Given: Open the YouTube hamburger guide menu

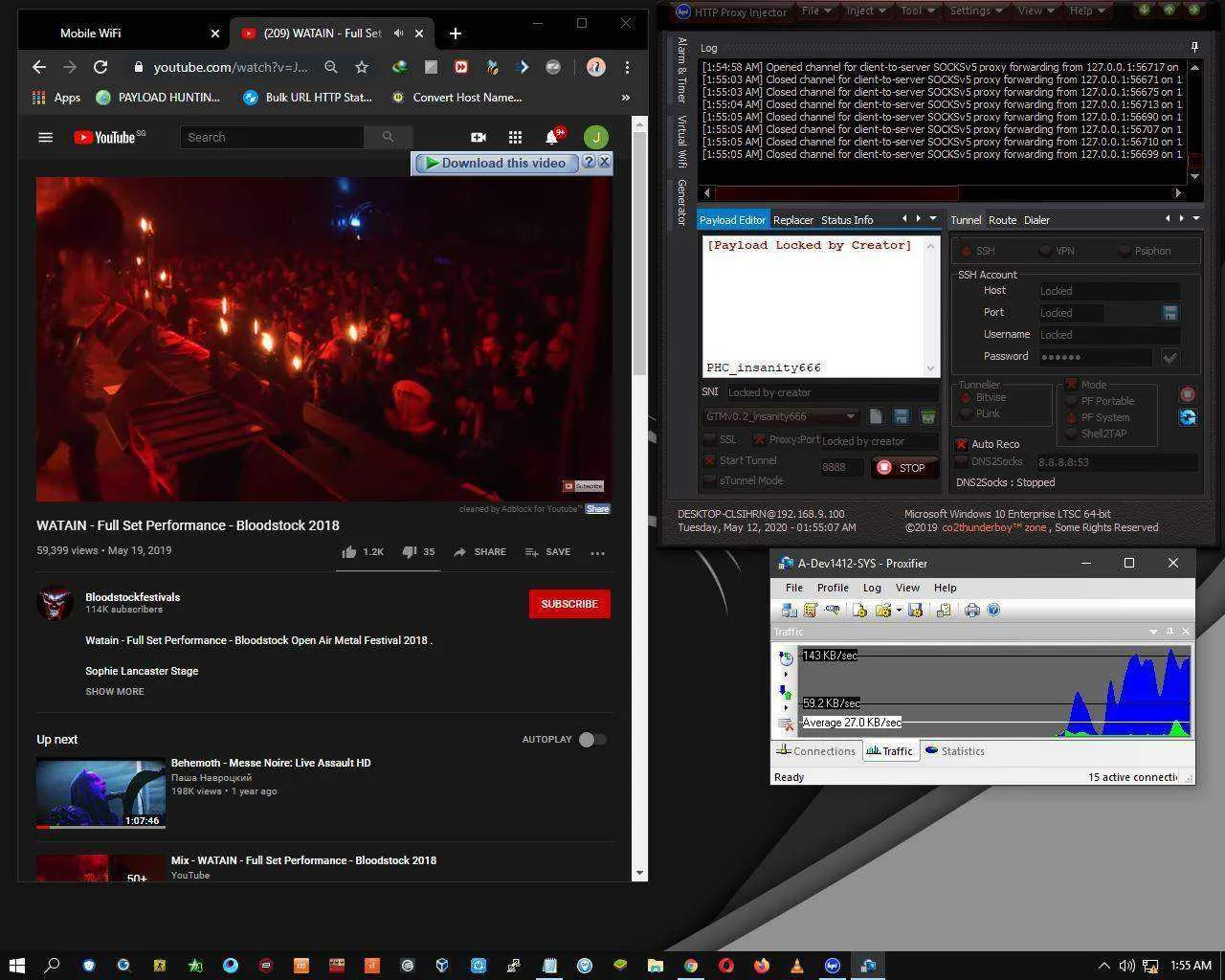Looking at the screenshot, I should pos(45,137).
